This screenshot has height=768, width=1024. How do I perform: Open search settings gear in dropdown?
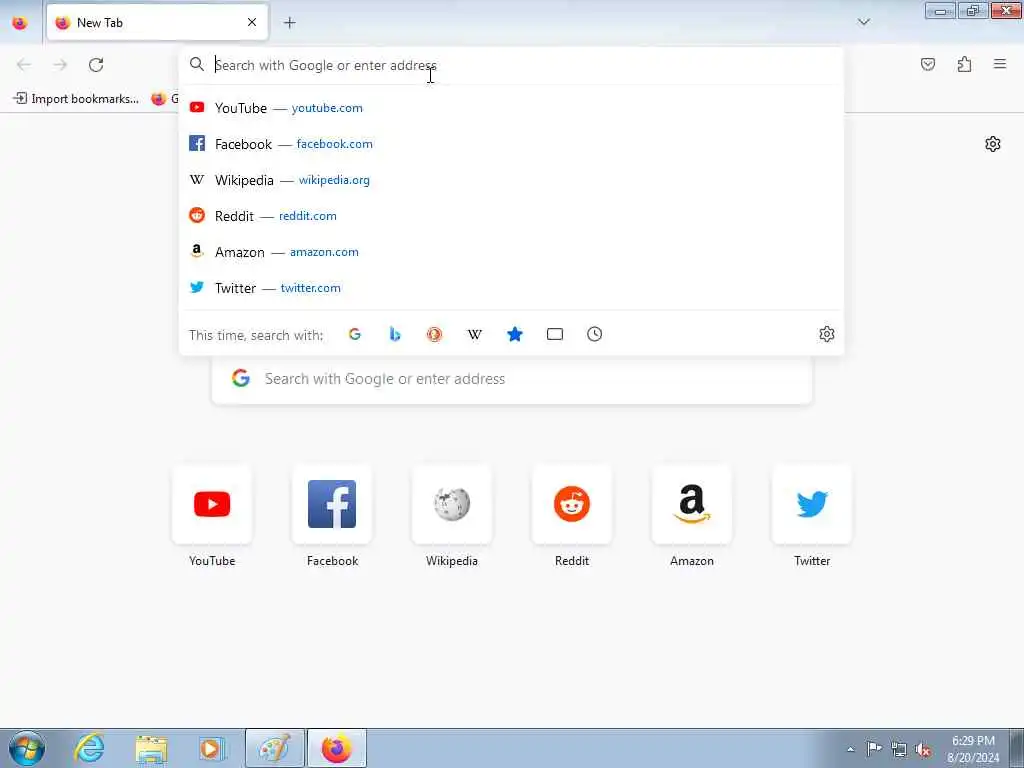pyautogui.click(x=826, y=334)
